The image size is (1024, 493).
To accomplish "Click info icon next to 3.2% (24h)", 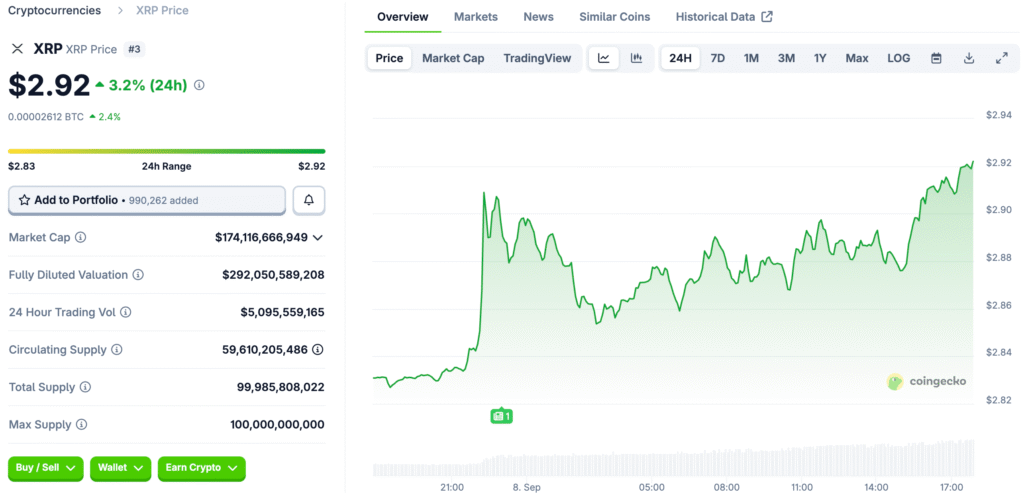I will (x=200, y=85).
